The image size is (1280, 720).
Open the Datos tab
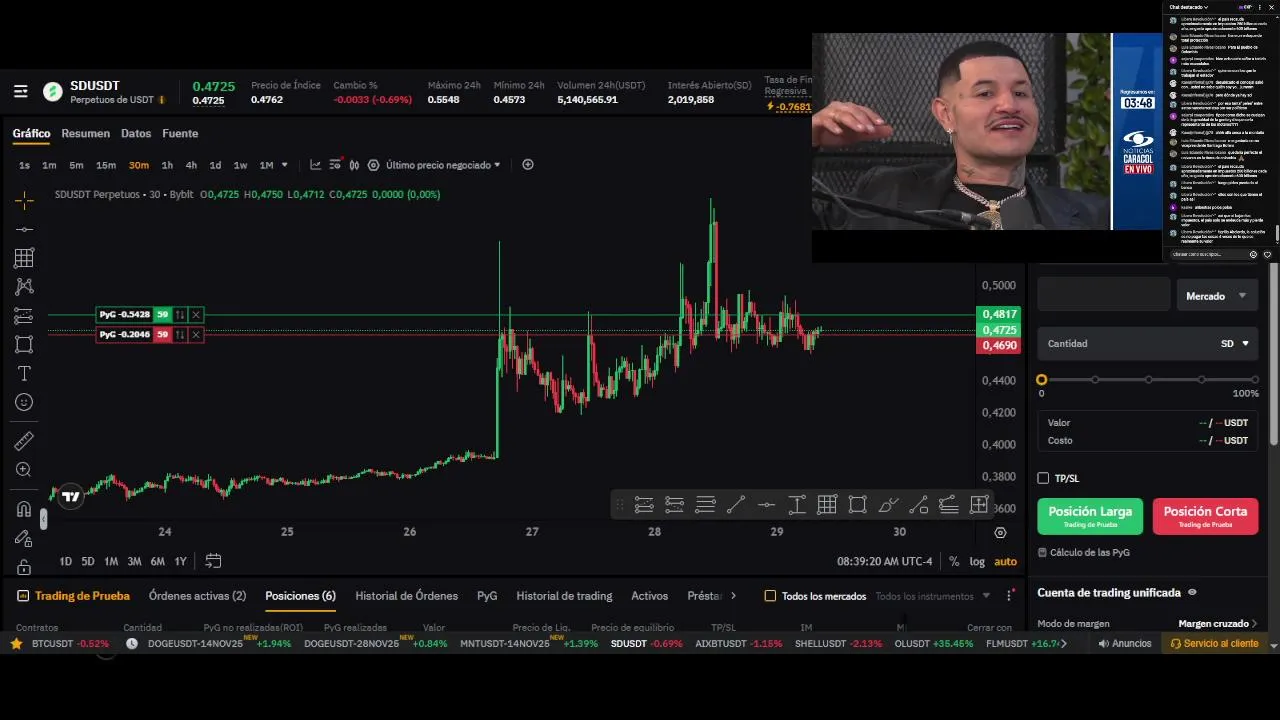point(136,133)
